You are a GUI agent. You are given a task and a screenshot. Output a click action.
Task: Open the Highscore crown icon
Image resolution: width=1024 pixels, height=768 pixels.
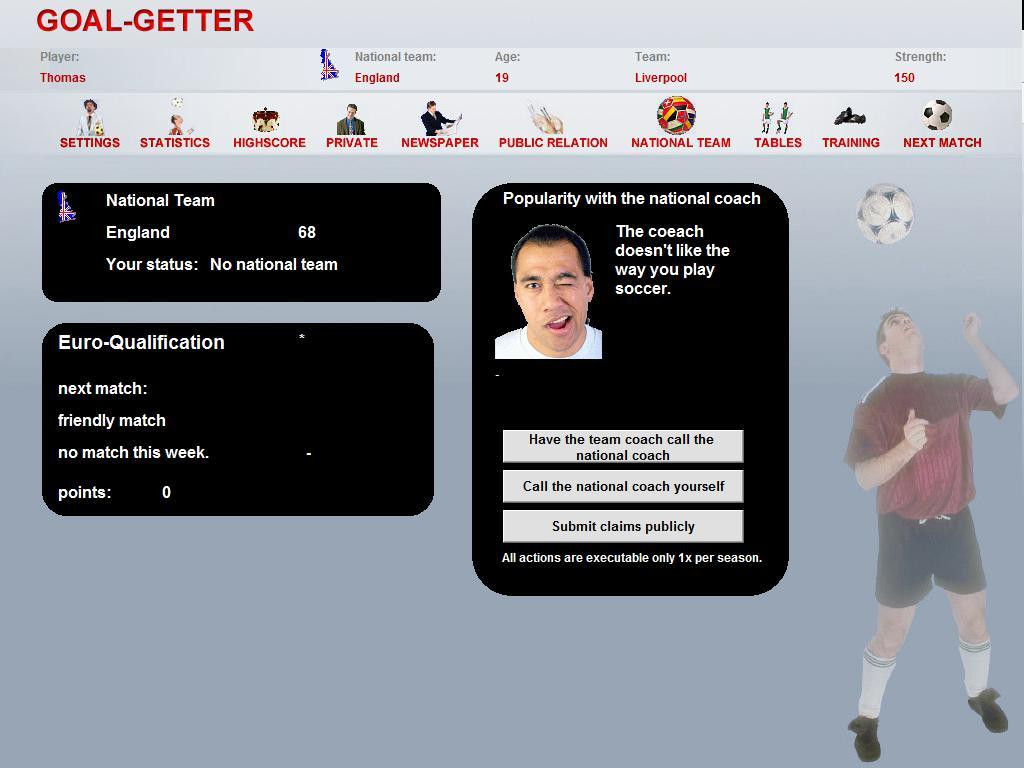click(x=266, y=120)
